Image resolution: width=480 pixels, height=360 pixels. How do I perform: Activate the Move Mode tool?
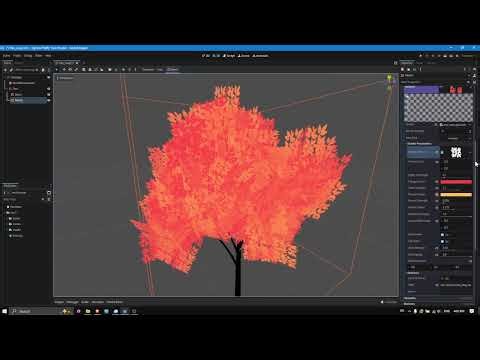64,70
